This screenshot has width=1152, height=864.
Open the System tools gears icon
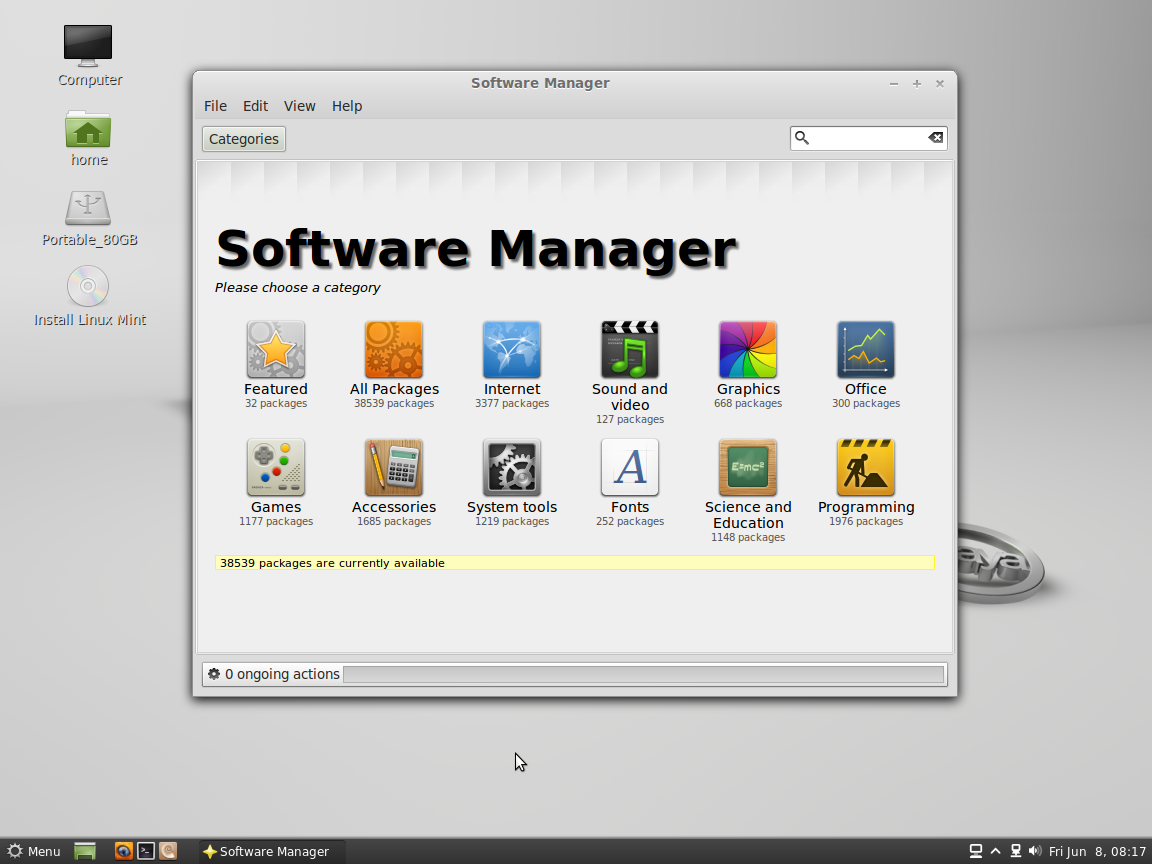(x=512, y=467)
